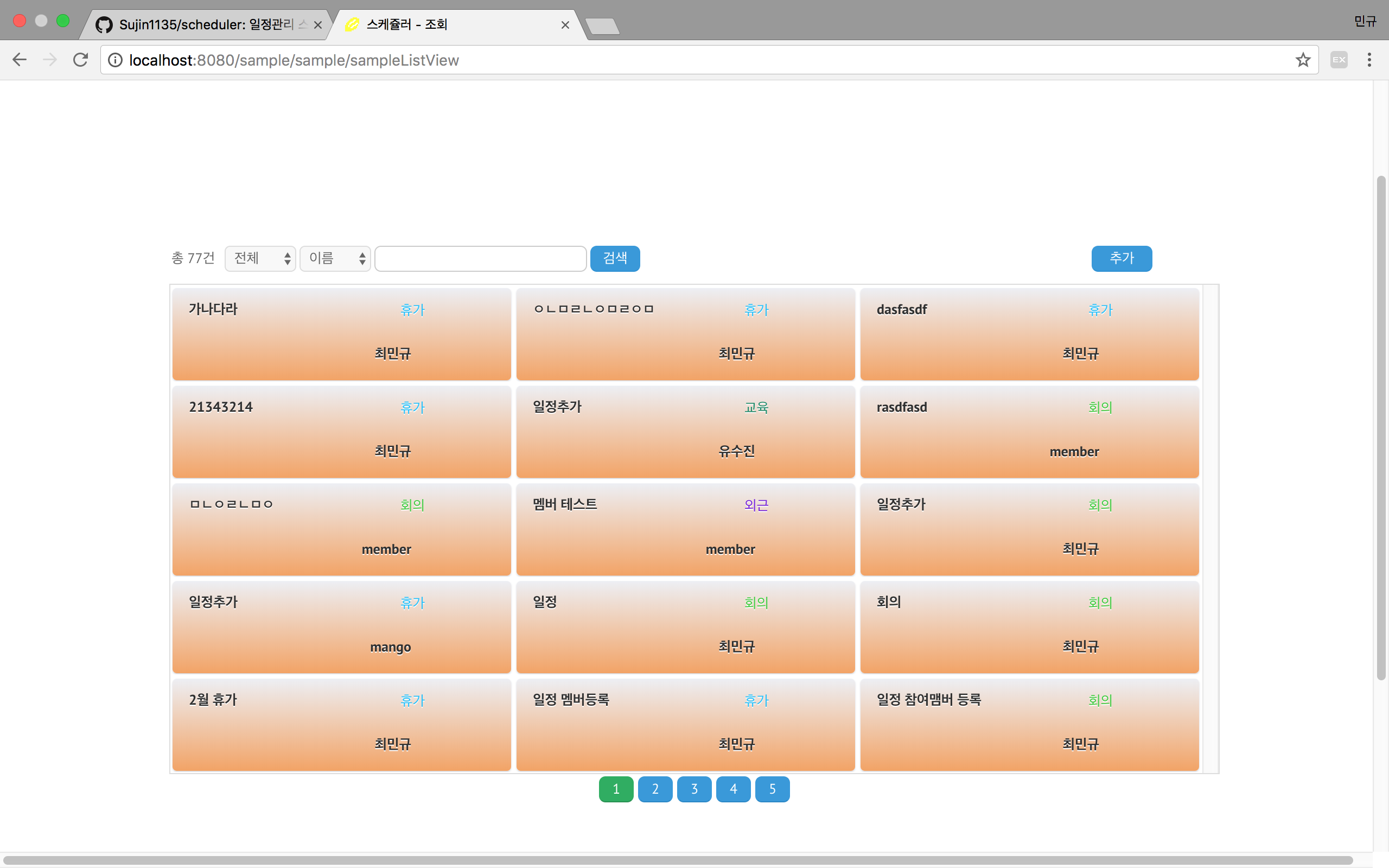Open a new browser tab
The width and height of the screenshot is (1389, 868).
click(x=602, y=26)
